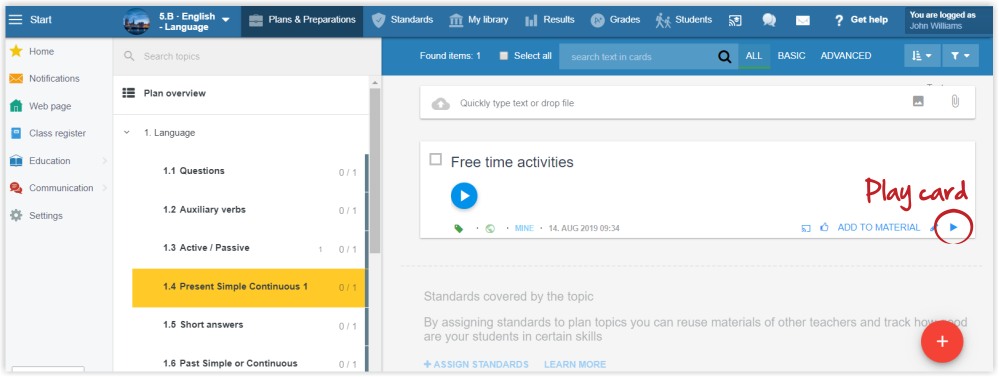The height and width of the screenshot is (377, 999).
Task: Go to My library
Action: click(x=478, y=20)
